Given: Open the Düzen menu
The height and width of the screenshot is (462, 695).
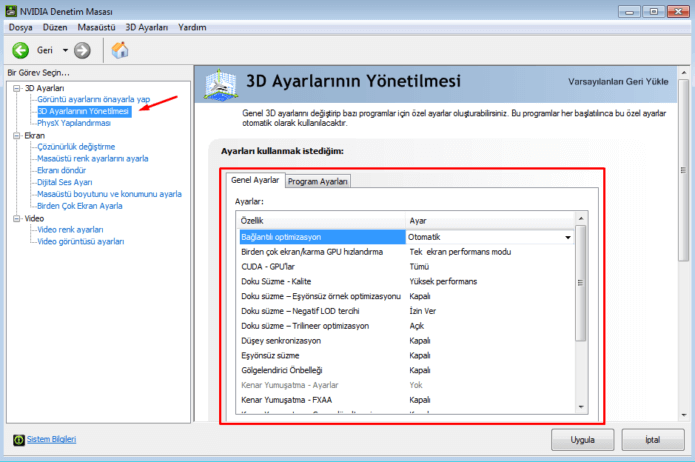Looking at the screenshot, I should (x=55, y=27).
